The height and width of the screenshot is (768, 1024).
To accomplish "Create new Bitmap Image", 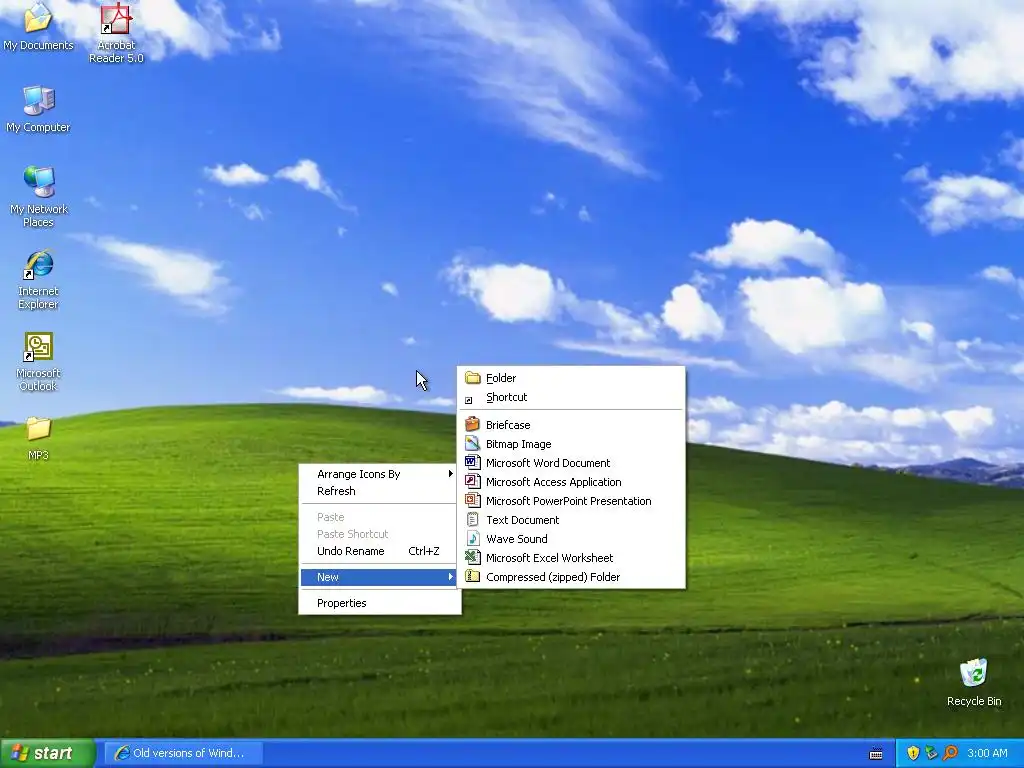I will (x=571, y=444).
